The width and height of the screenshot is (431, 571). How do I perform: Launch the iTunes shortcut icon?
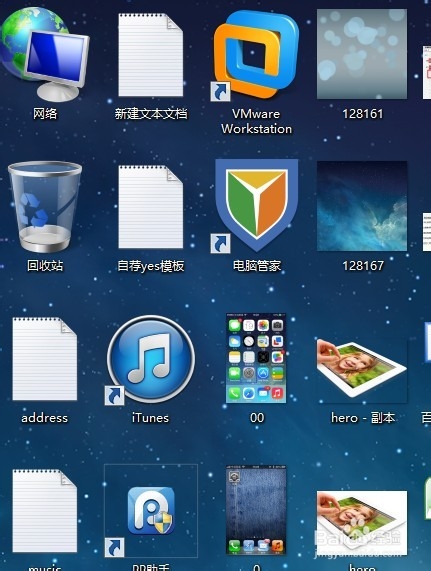150,360
